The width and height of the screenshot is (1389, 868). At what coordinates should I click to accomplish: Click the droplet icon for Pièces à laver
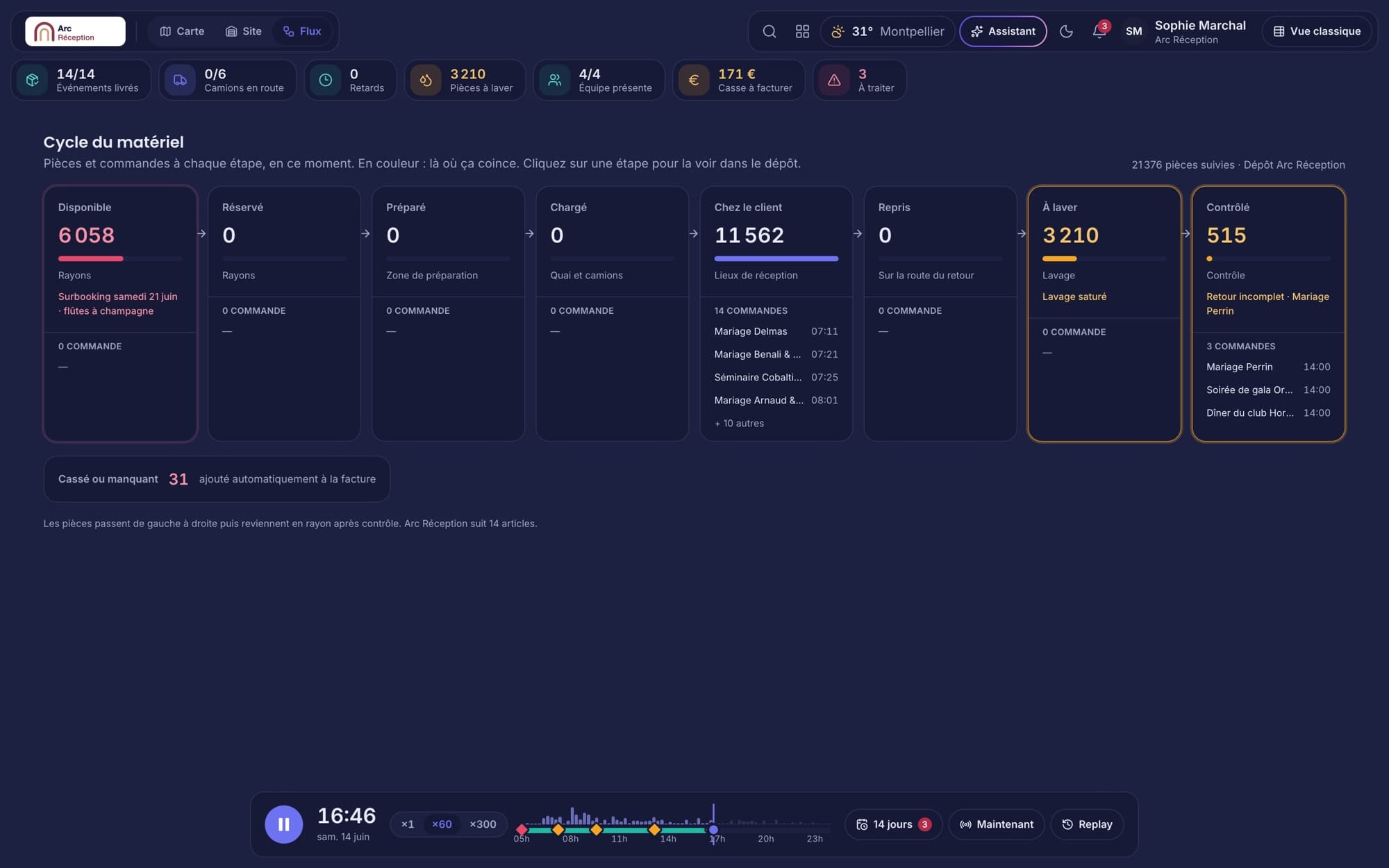coord(426,80)
